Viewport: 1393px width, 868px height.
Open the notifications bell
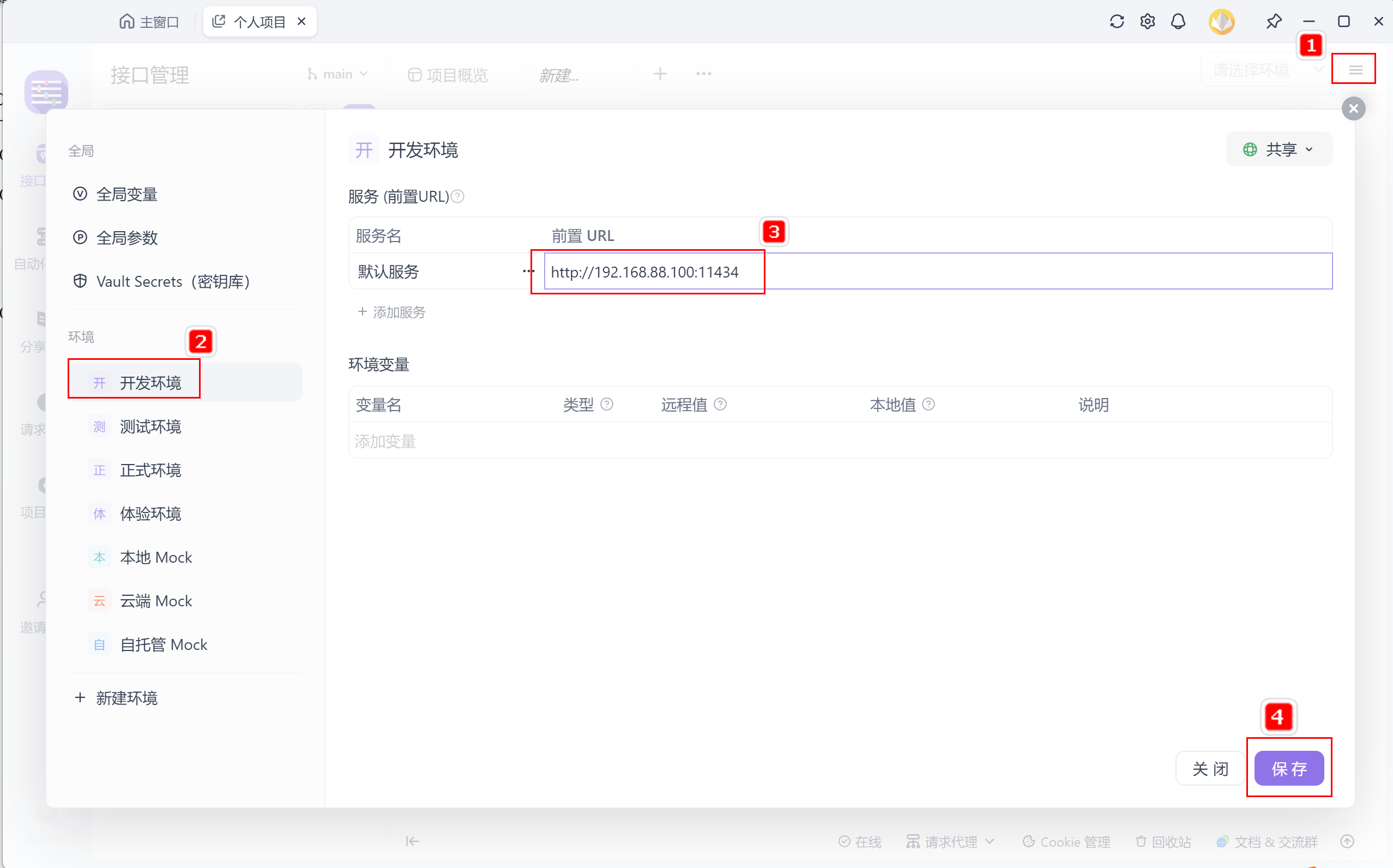coord(1178,22)
